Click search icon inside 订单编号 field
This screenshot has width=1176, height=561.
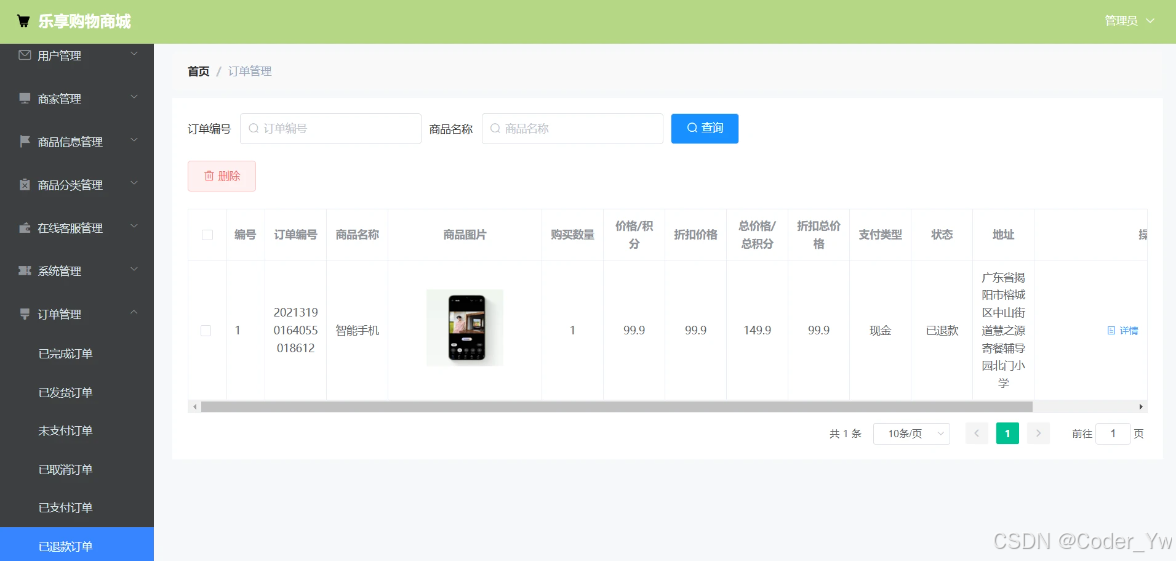click(254, 128)
